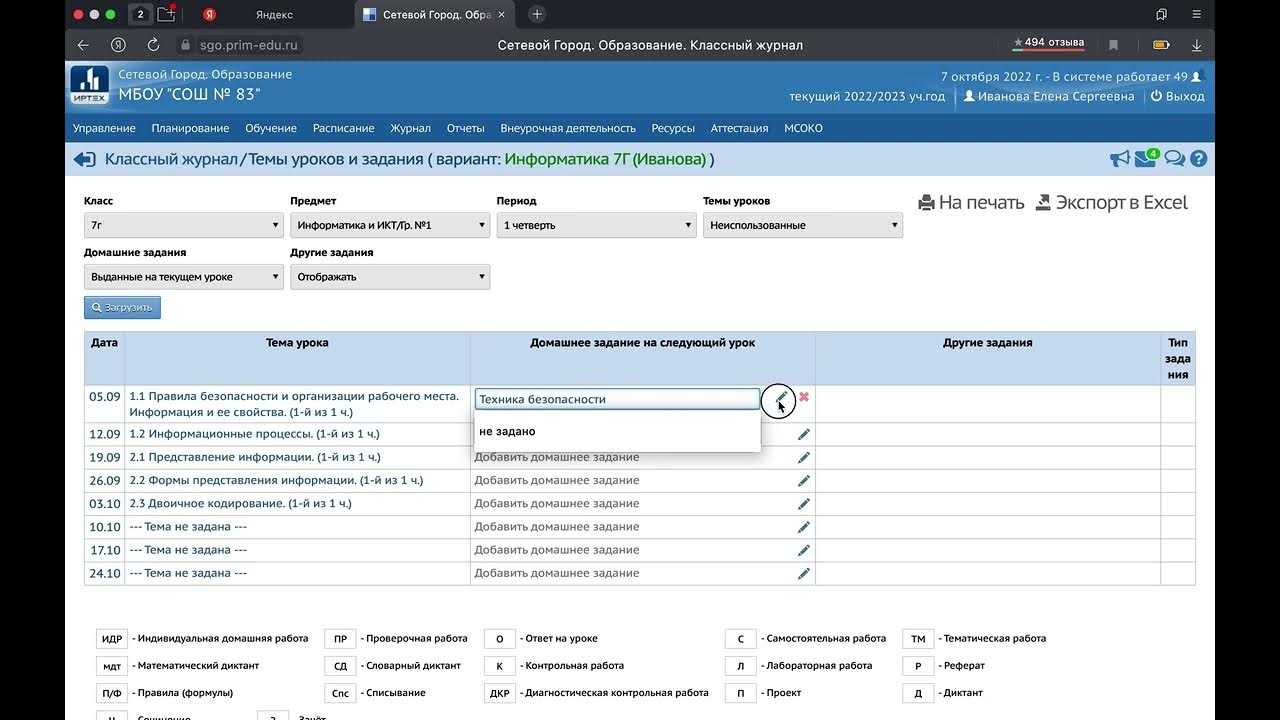Open Другие задания dropdown showing Отображать
Viewport: 1280px width, 720px height.
390,277
